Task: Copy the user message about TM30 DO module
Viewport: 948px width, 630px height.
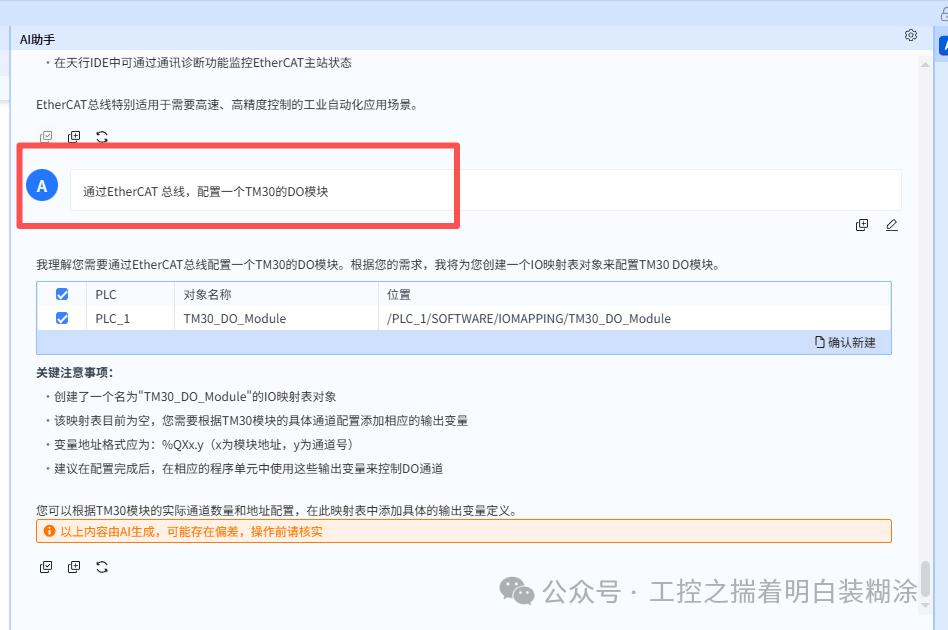Action: (862, 225)
